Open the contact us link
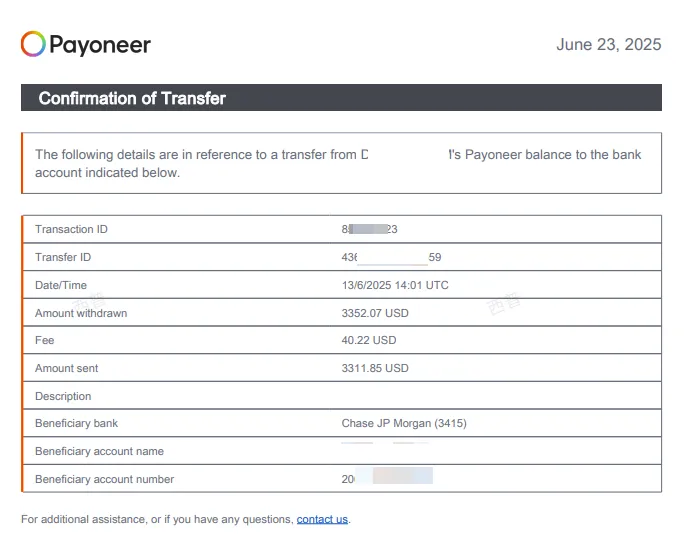Screen dimensions: 684x554 coord(322,519)
